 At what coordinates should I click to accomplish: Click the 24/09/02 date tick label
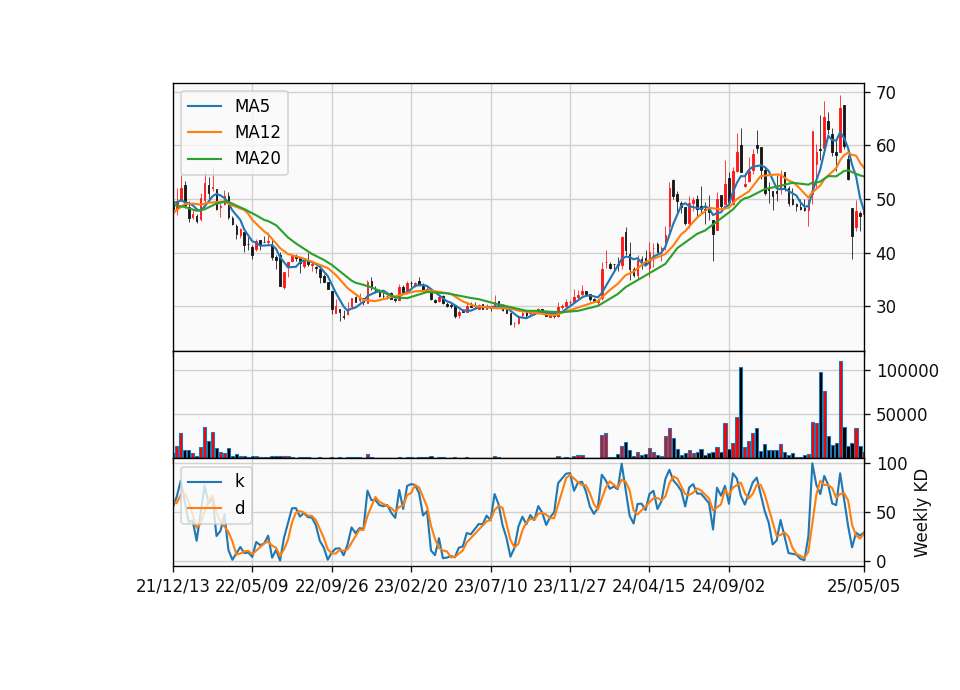tap(729, 586)
